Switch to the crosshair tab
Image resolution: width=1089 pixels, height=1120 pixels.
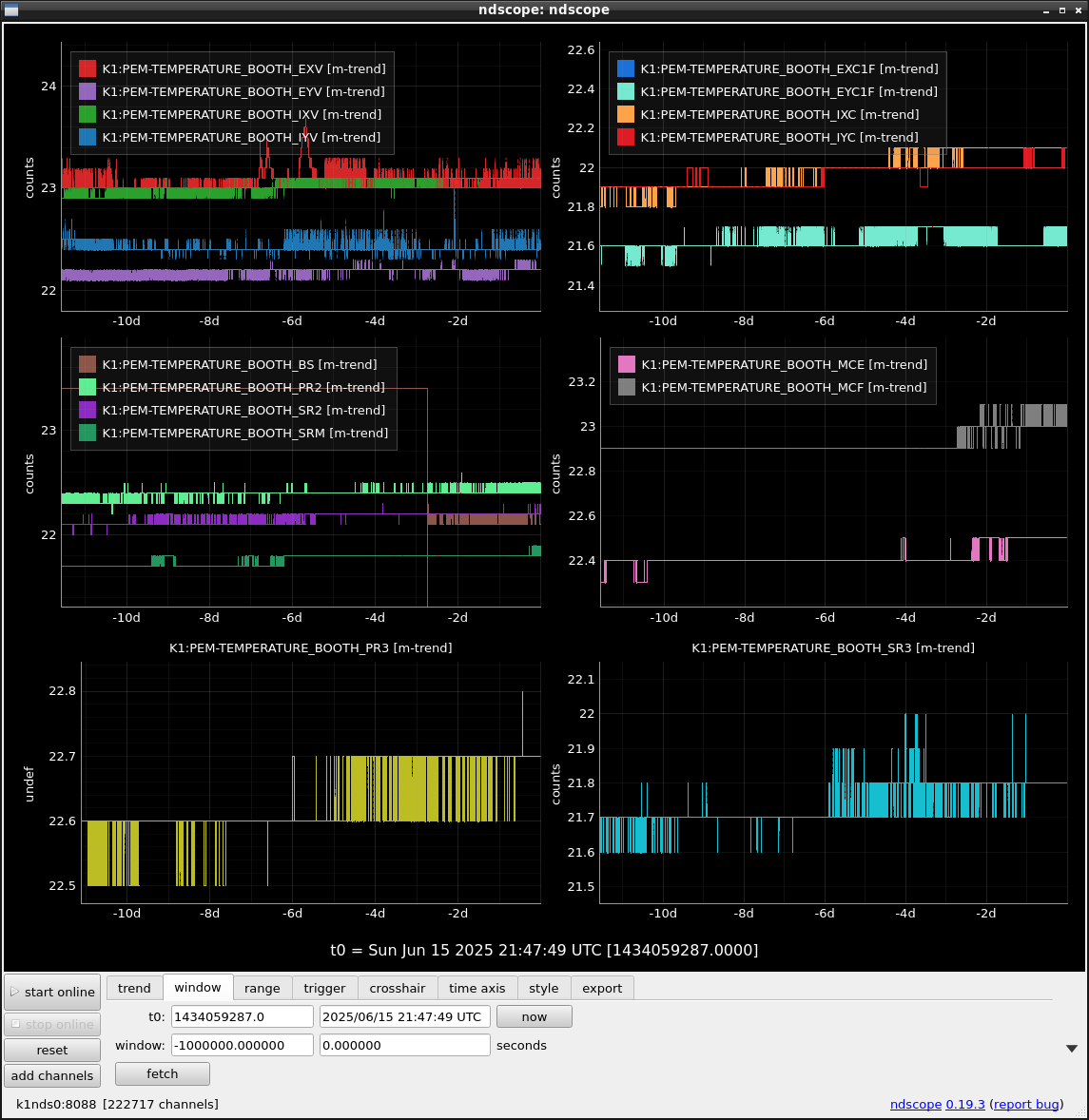click(398, 988)
